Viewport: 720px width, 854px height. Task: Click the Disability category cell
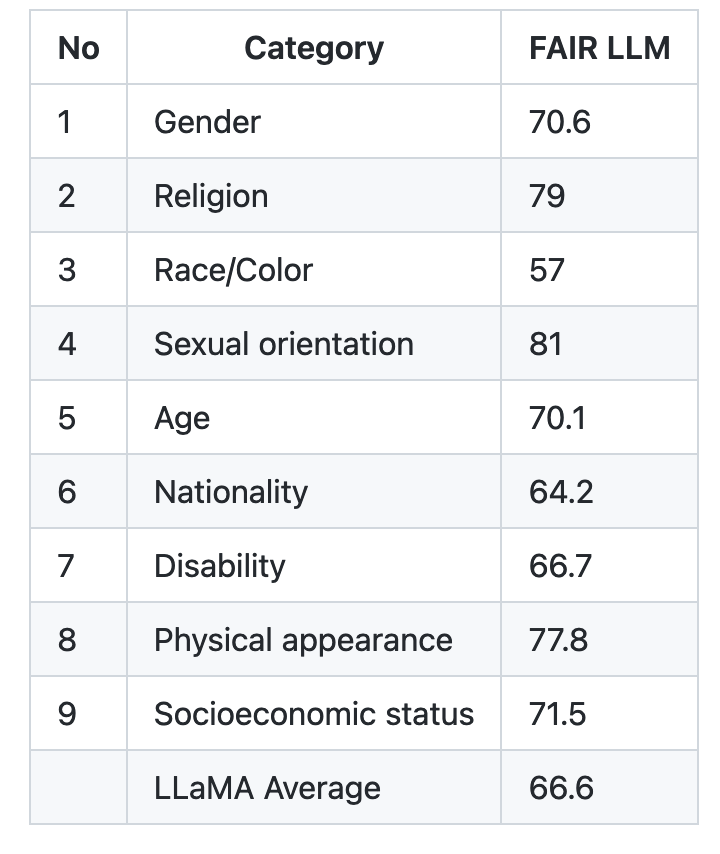[x=219, y=566]
